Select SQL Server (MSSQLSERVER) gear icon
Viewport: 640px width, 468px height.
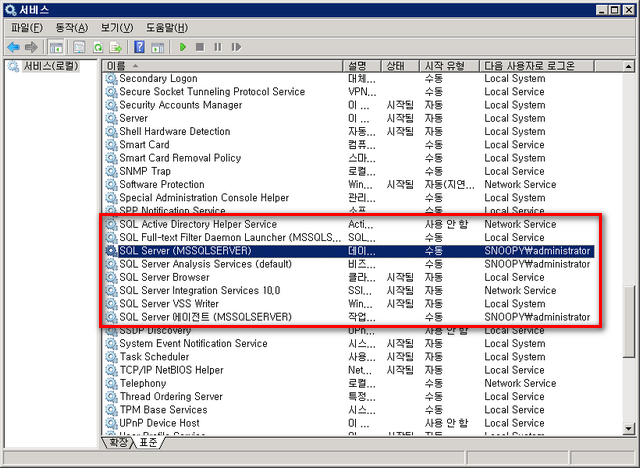point(111,251)
